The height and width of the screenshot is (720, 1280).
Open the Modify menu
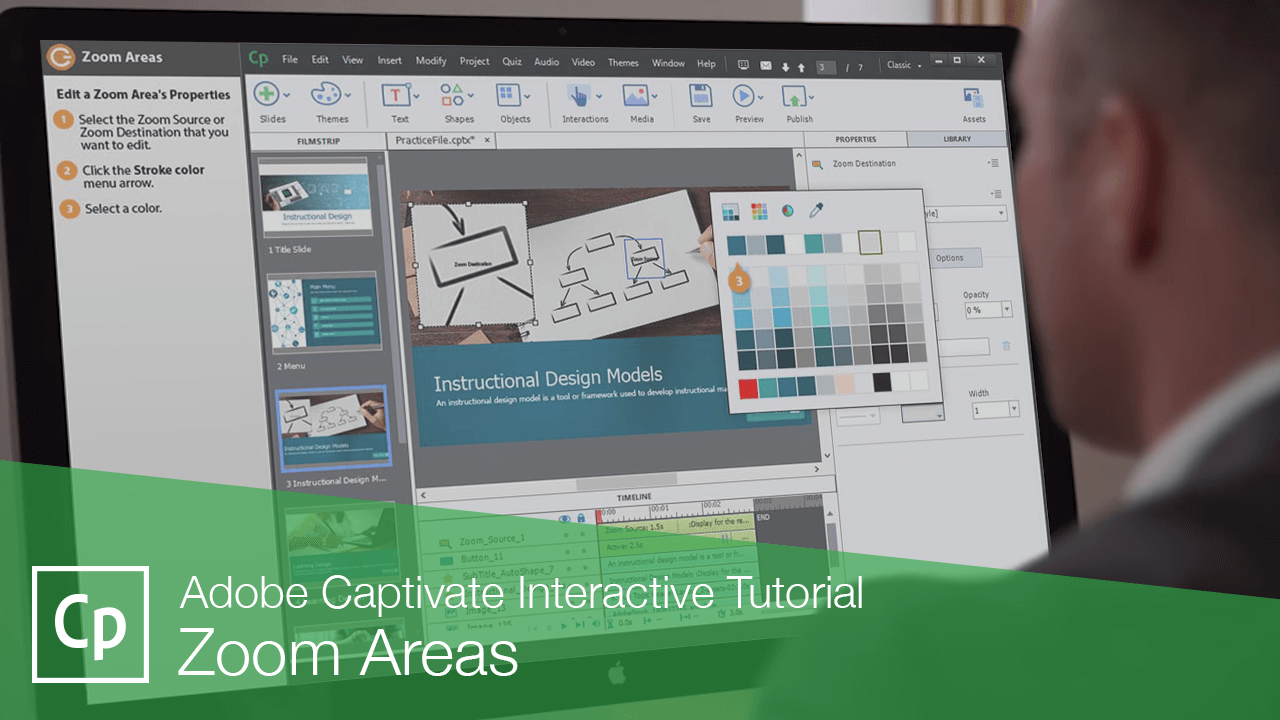tap(430, 62)
